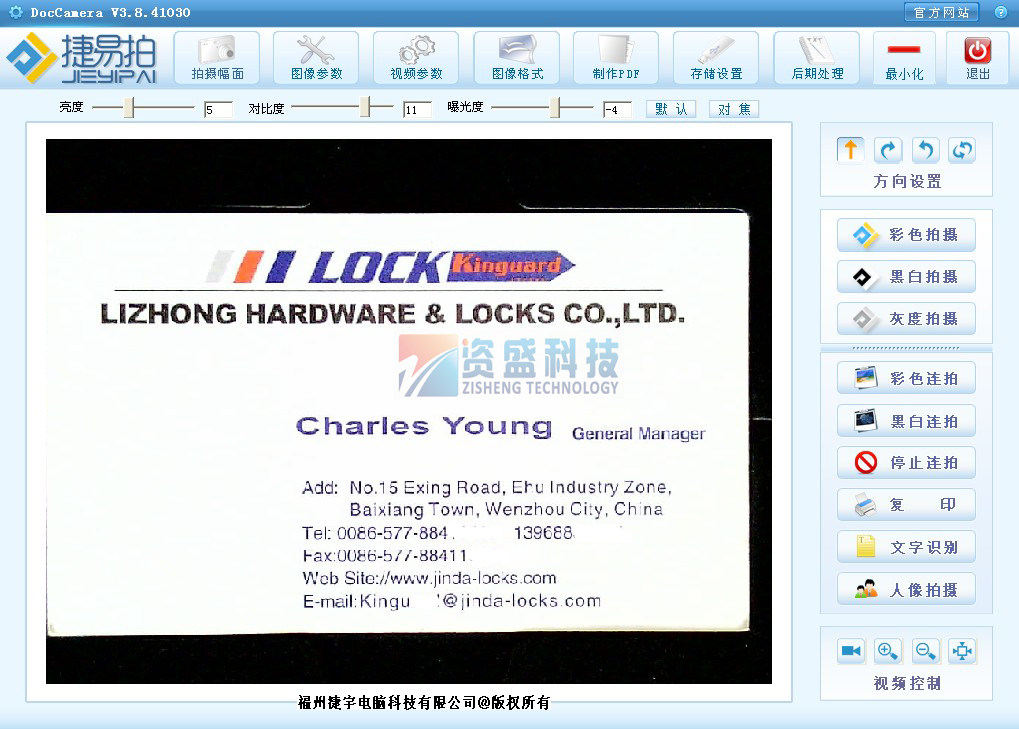Click the 捷易拍 JIEYIPAI logo

[82, 58]
